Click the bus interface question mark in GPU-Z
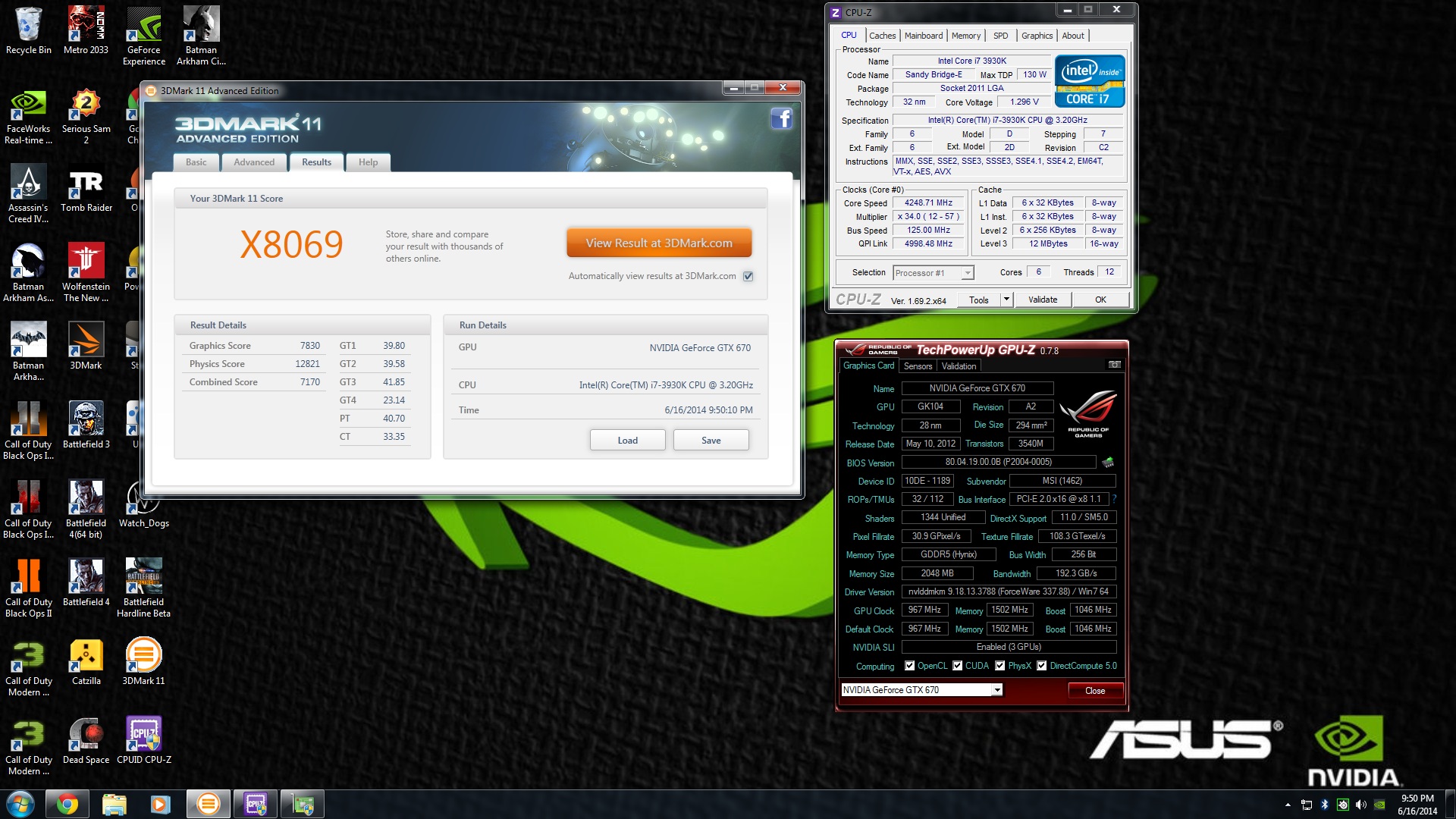1456x819 pixels. coord(1114,499)
